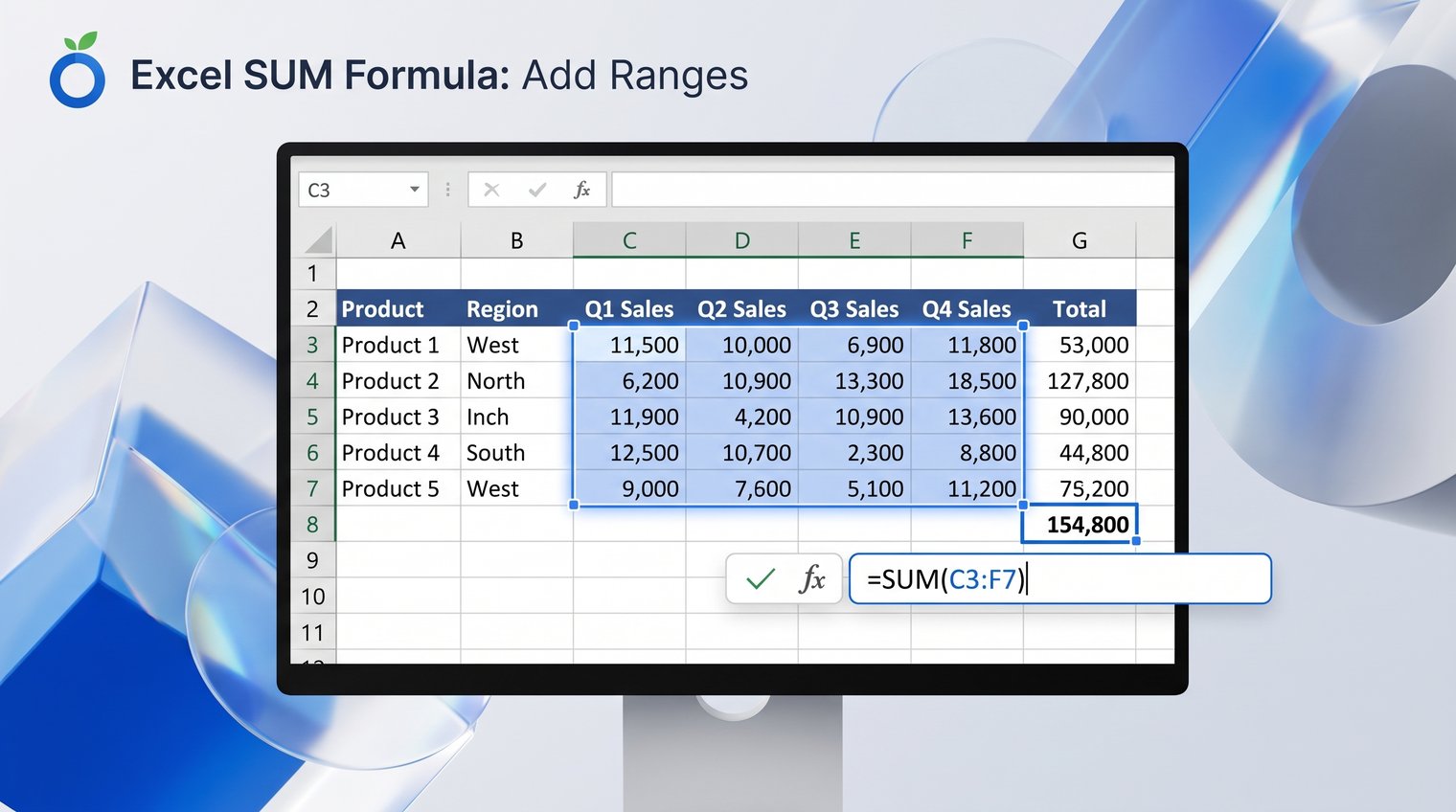Viewport: 1456px width, 812px height.
Task: Click the grey checkmark enter icon in formula bar
Action: tap(537, 190)
